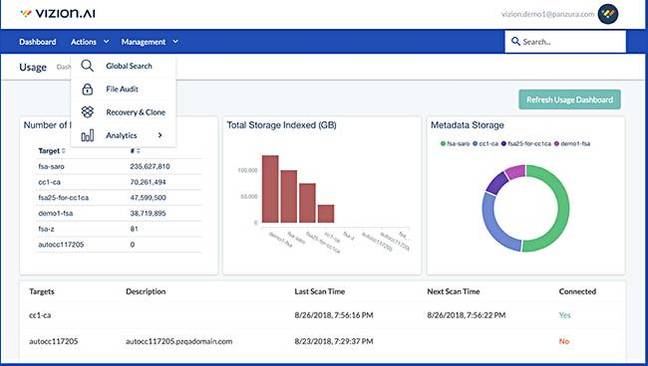Click the dark purple donut segment
This screenshot has height=366, width=648.
(x=496, y=182)
